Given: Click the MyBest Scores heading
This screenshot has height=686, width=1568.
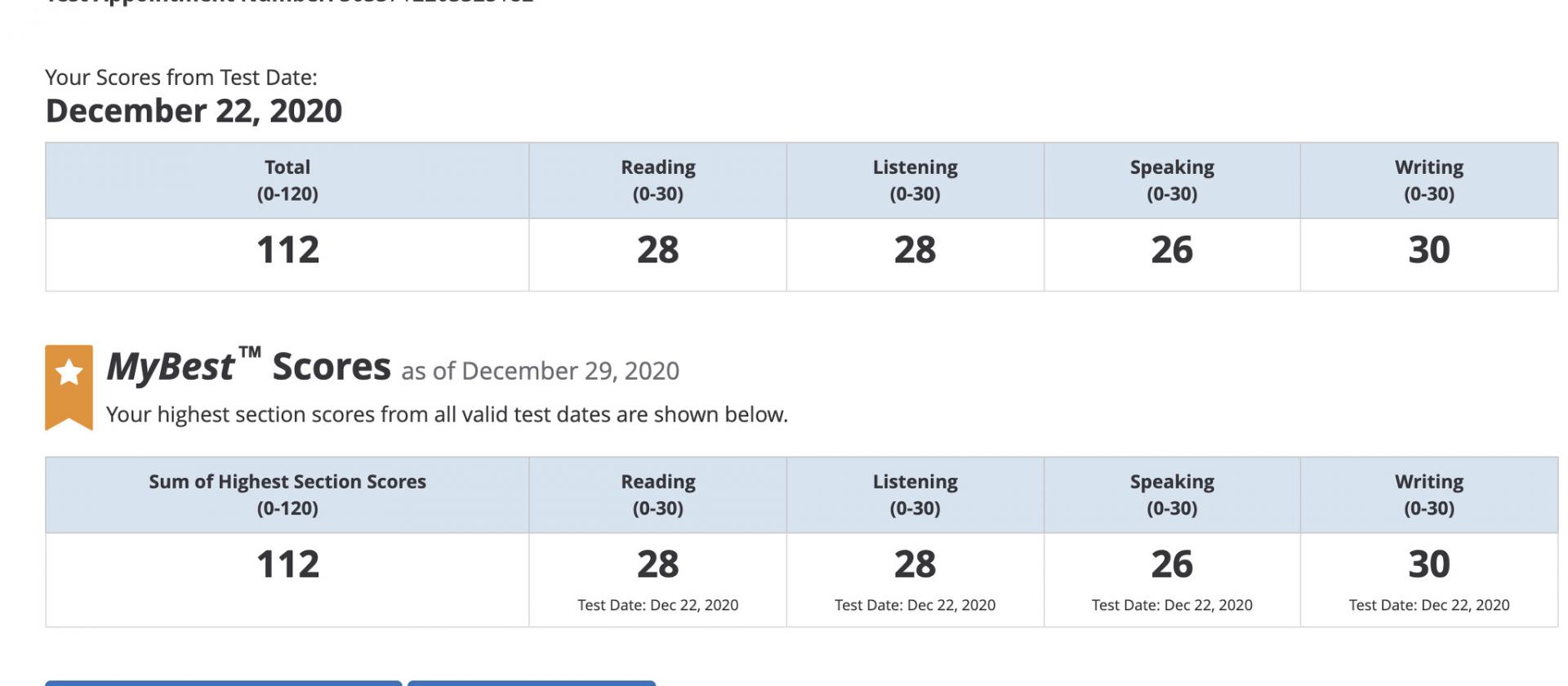Looking at the screenshot, I should point(249,367).
